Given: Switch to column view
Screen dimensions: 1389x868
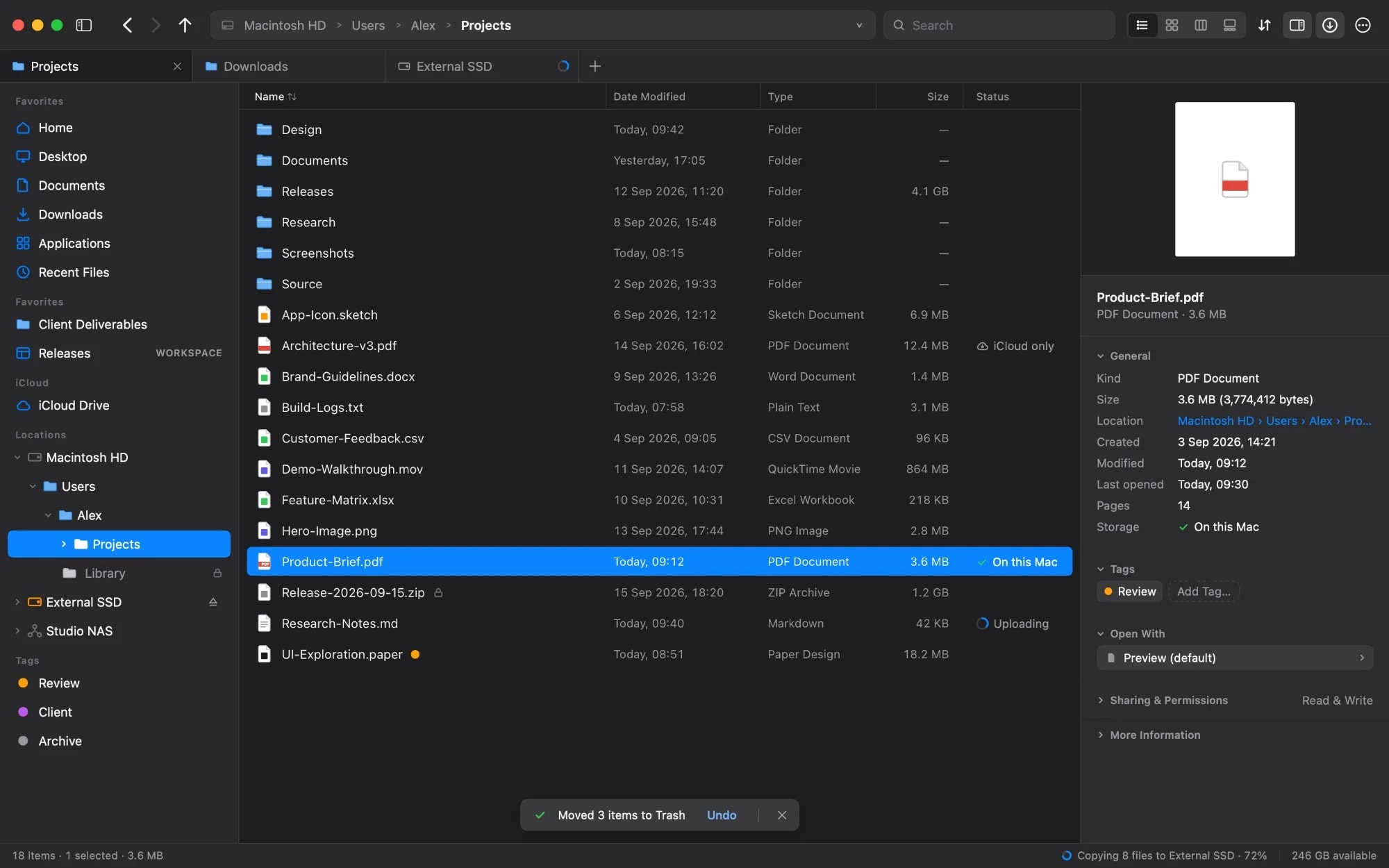Looking at the screenshot, I should (x=1201, y=25).
